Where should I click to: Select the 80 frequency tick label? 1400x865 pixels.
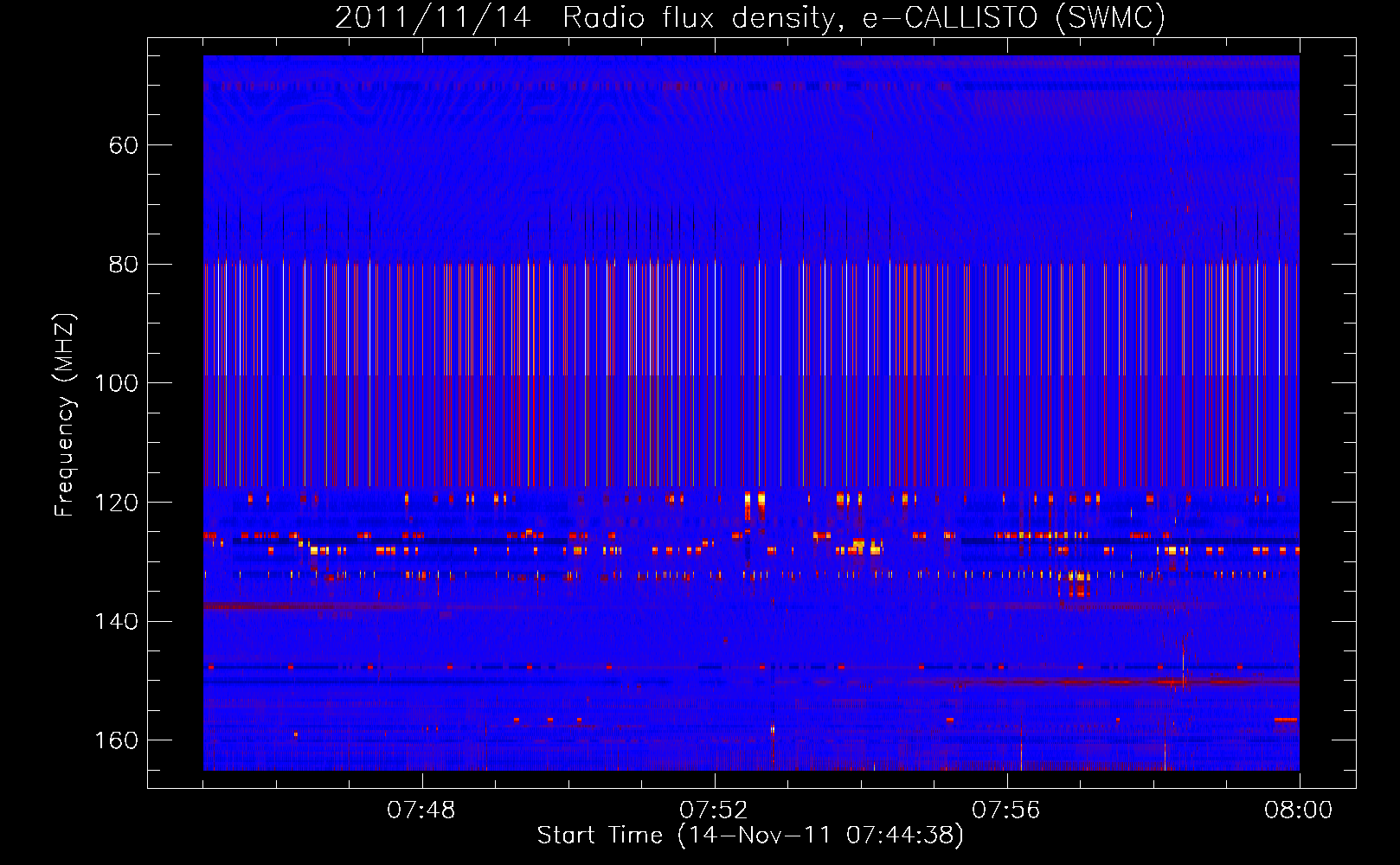[124, 265]
